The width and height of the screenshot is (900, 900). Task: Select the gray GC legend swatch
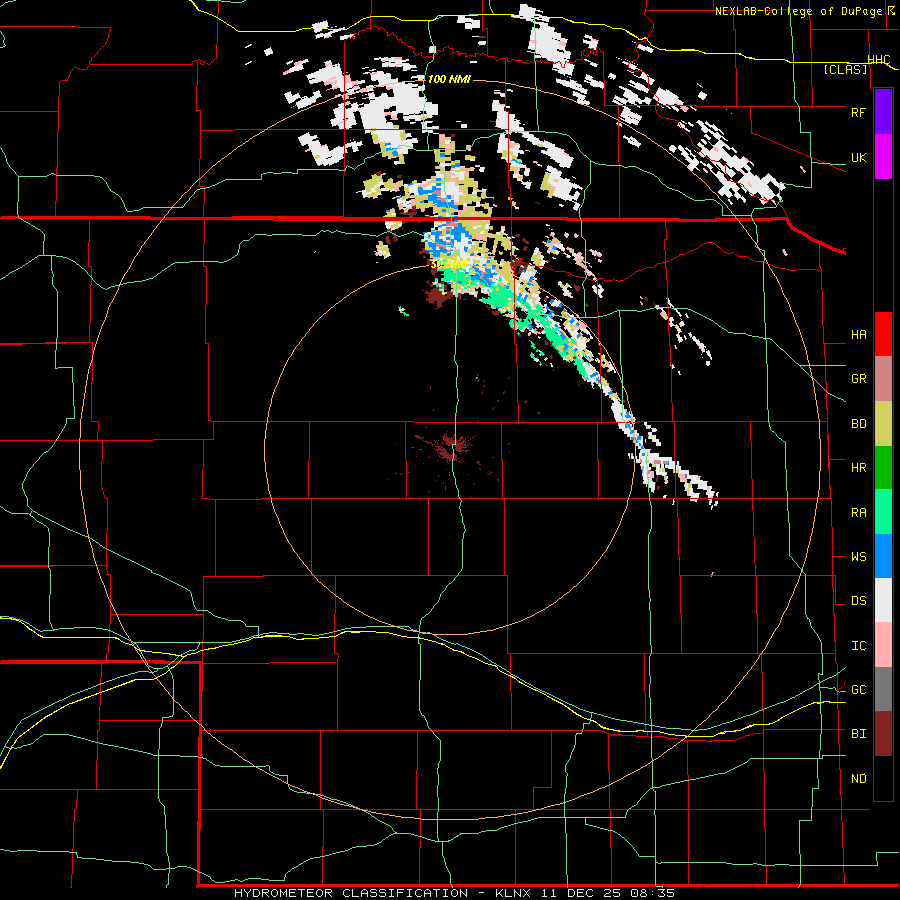click(883, 689)
